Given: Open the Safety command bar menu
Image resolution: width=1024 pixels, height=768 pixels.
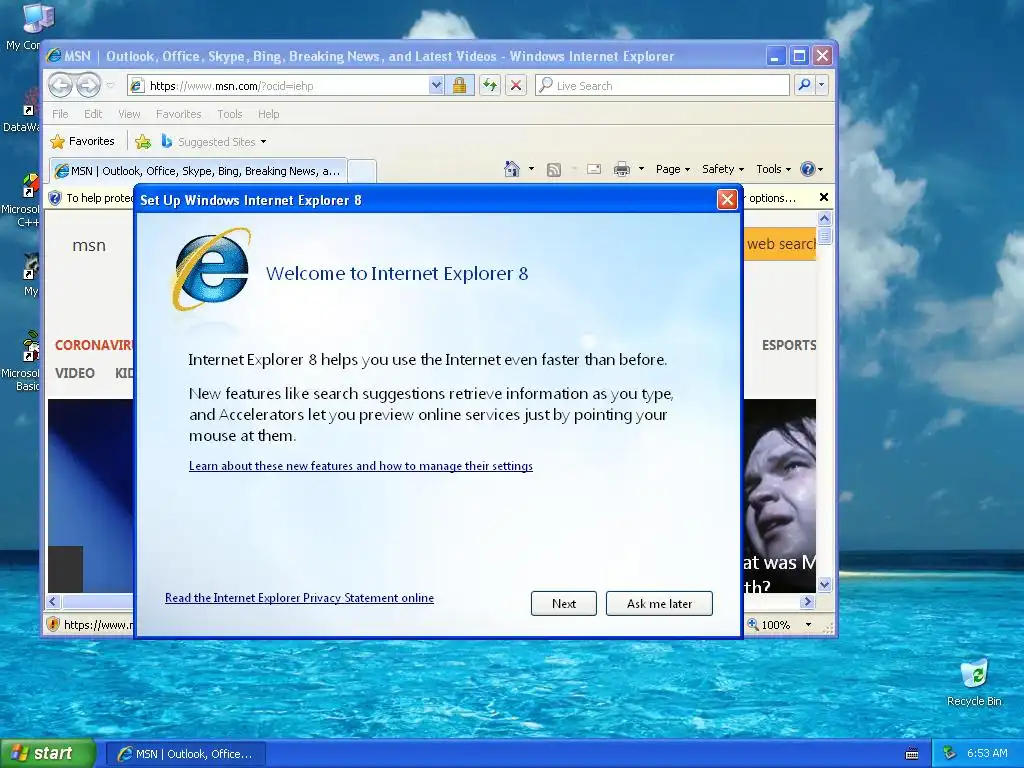Looking at the screenshot, I should (x=723, y=169).
